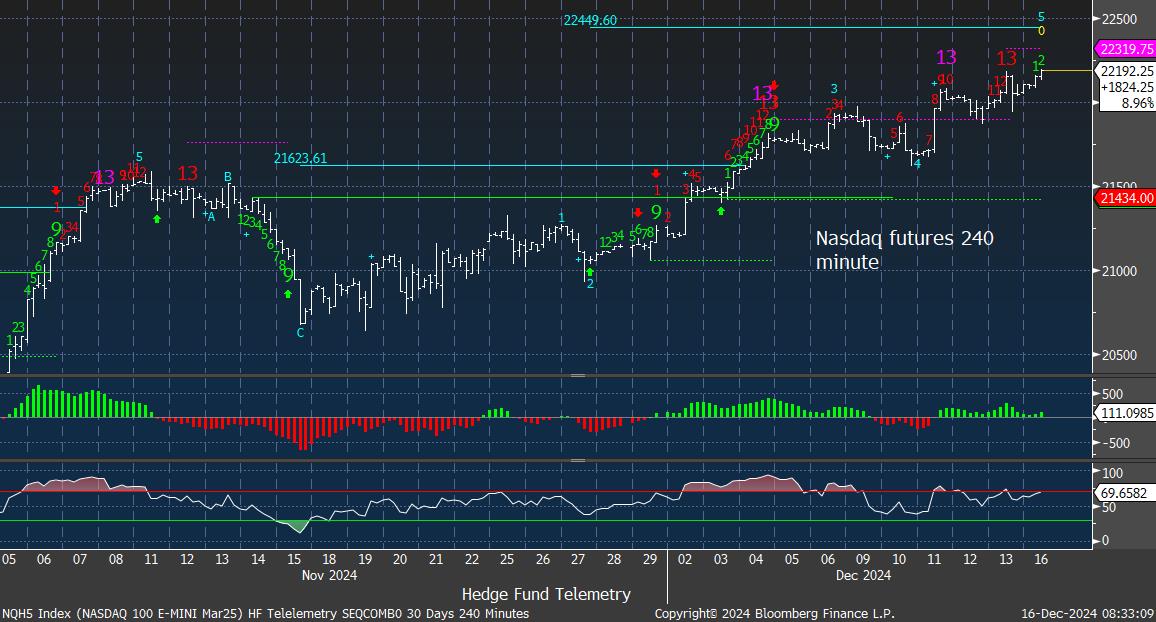
Task: Click the 22500 price axis label
Action: (1119, 19)
